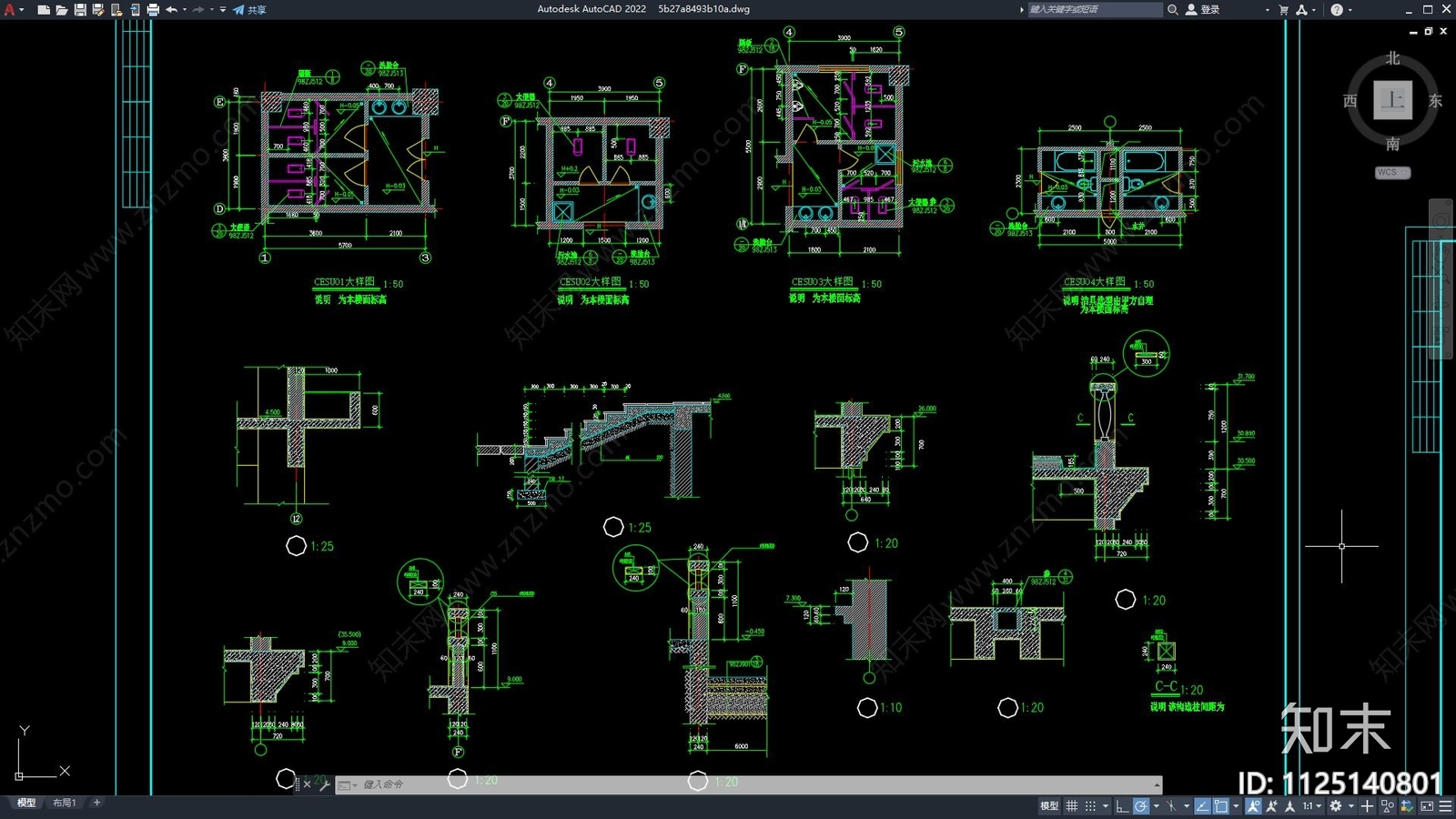Screen dimensions: 1456x819
Task: Click the 键入命令 command line input
Action: (x=755, y=784)
